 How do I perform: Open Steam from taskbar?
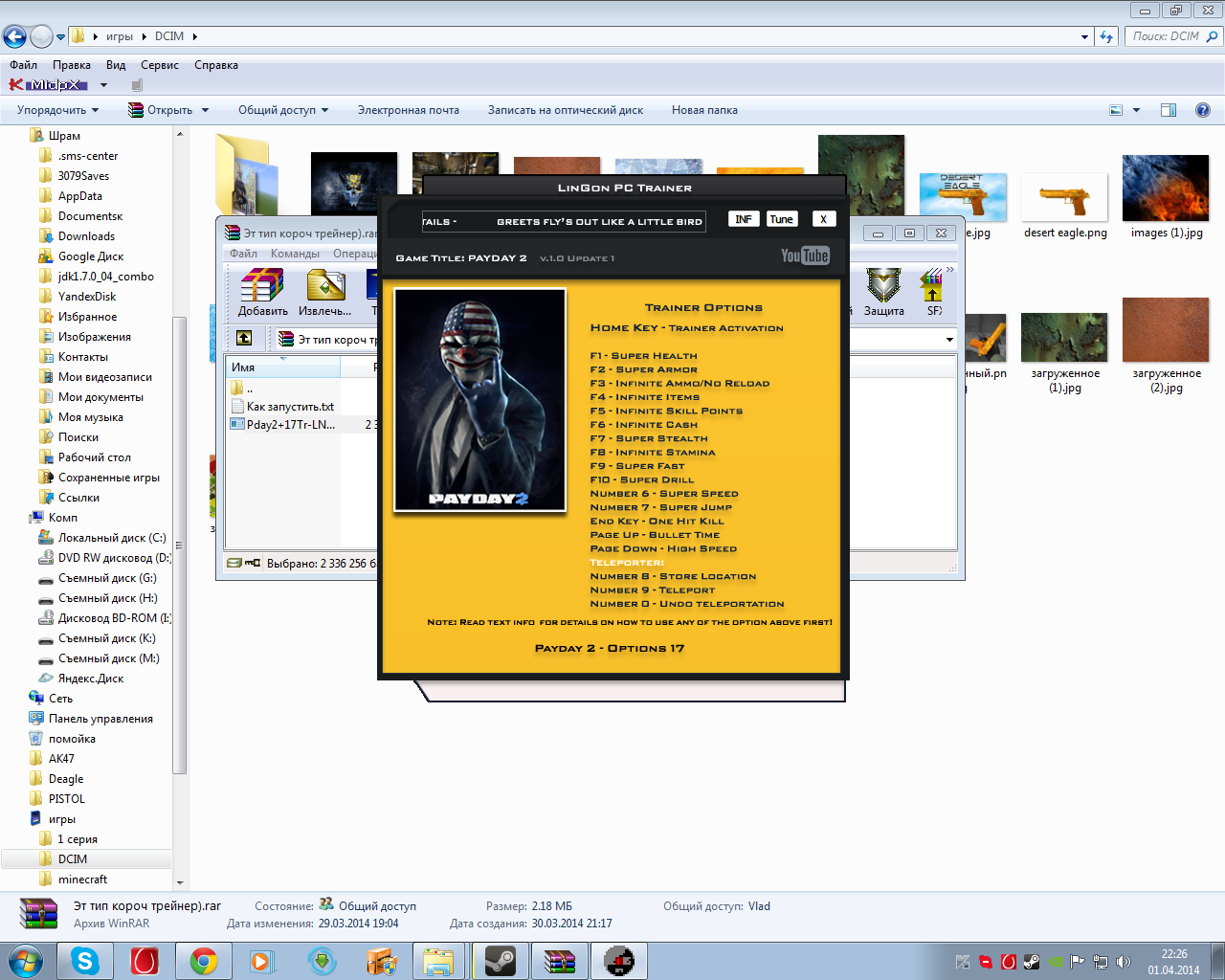point(500,961)
